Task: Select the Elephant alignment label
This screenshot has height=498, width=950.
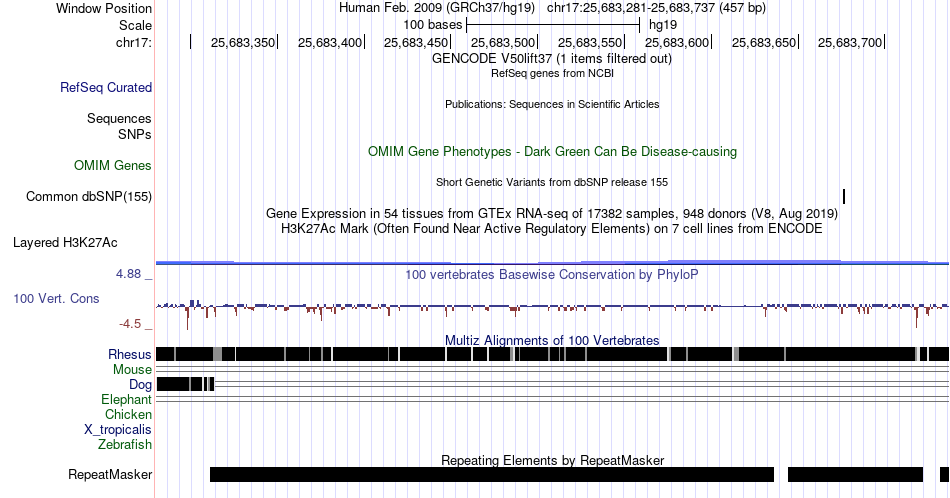Action: tap(126, 399)
